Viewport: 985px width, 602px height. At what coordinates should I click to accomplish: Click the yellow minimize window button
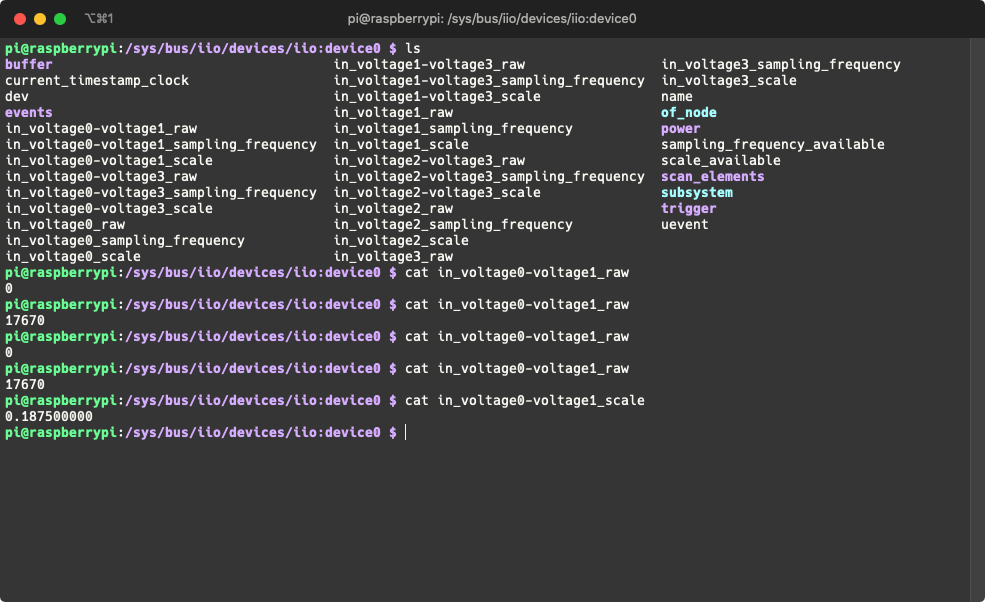pos(40,19)
